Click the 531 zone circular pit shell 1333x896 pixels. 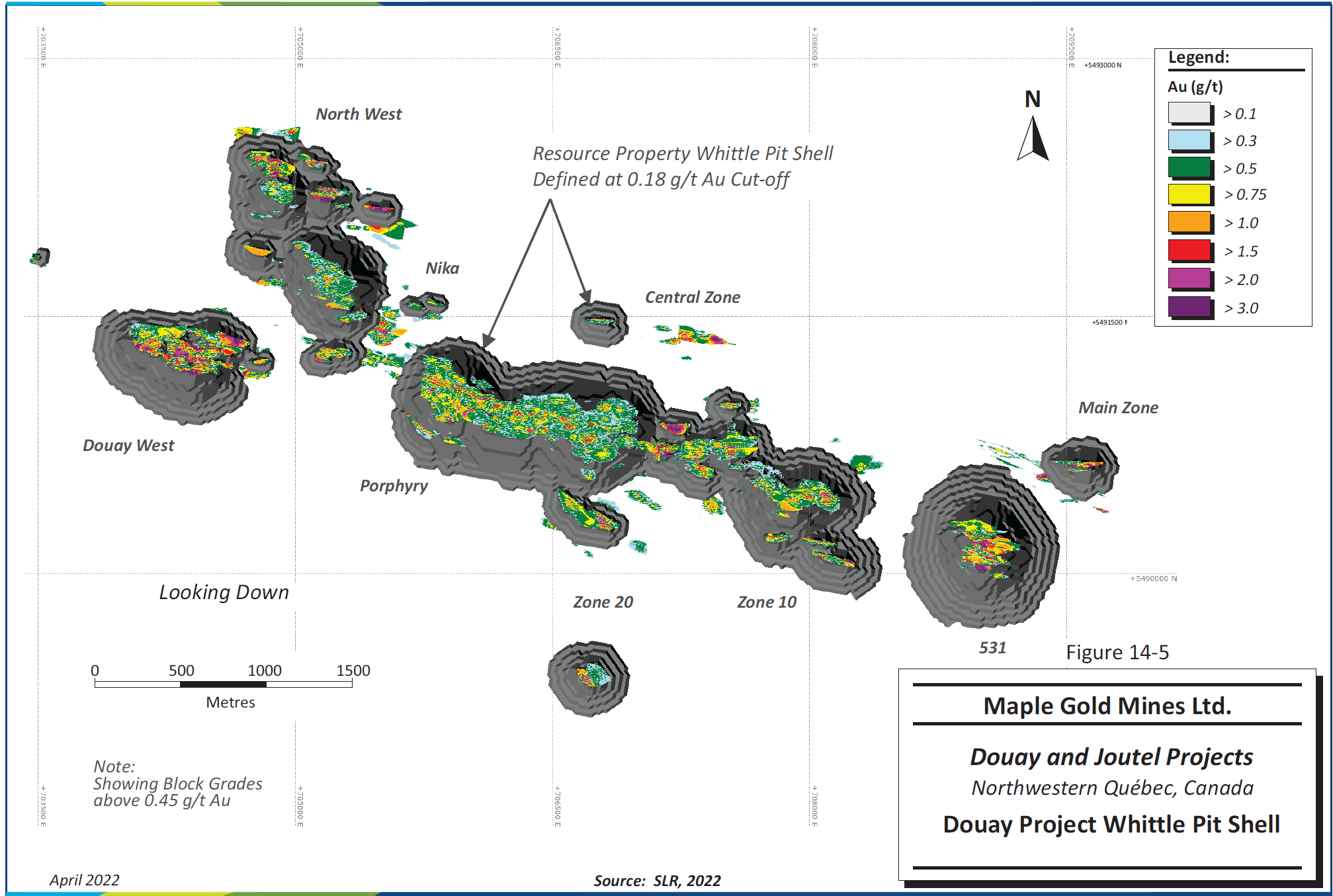coord(981,546)
